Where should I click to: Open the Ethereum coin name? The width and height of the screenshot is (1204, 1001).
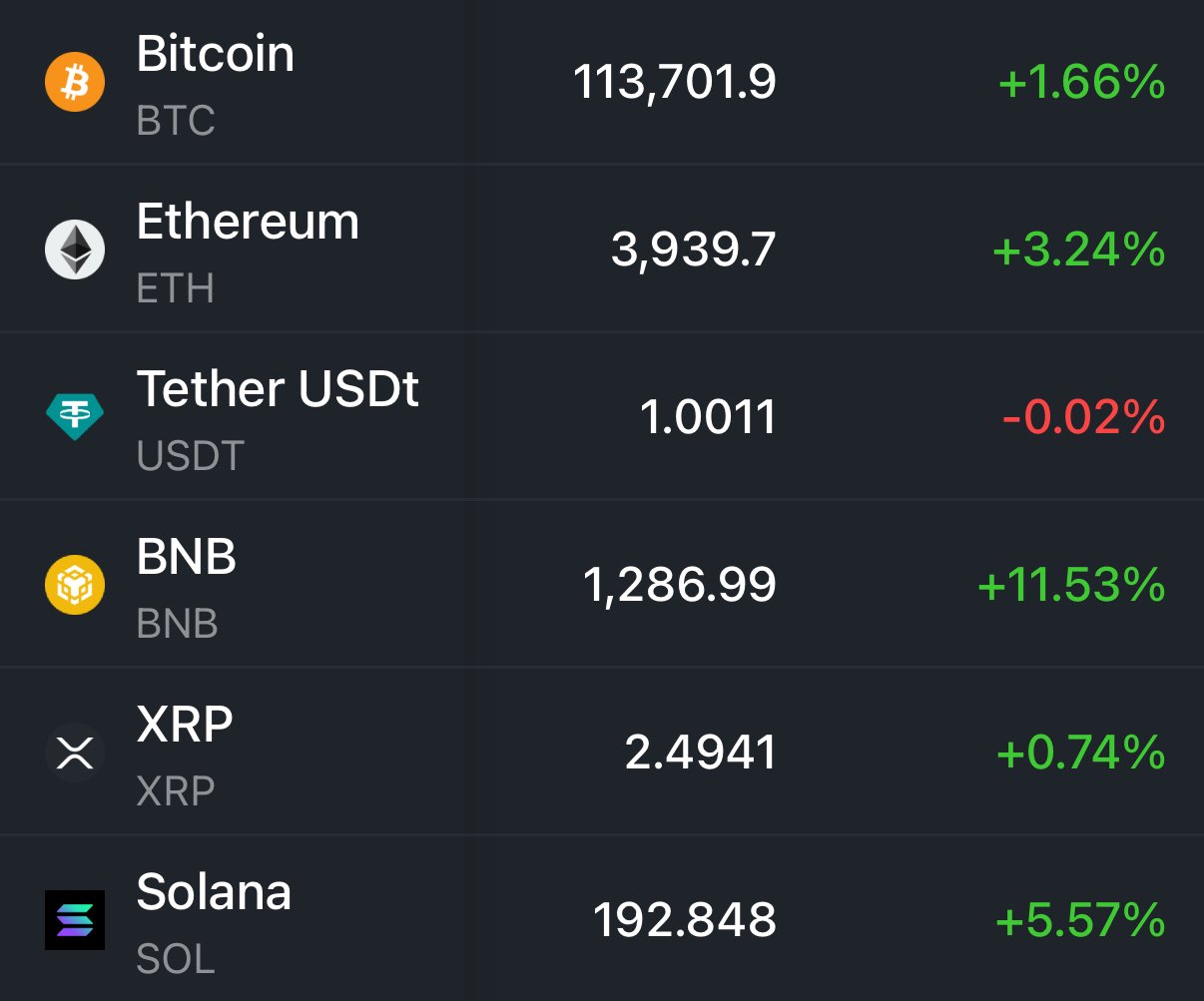pyautogui.click(x=248, y=222)
